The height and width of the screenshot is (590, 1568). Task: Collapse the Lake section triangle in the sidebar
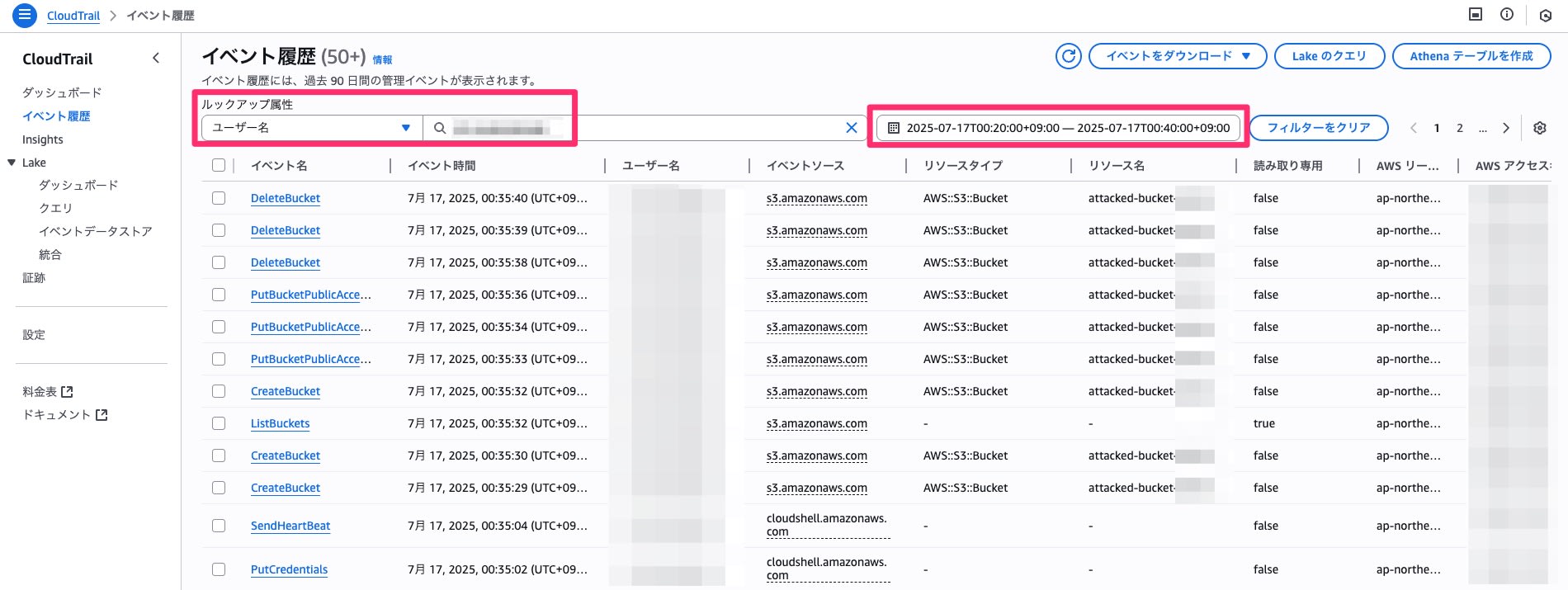12,163
